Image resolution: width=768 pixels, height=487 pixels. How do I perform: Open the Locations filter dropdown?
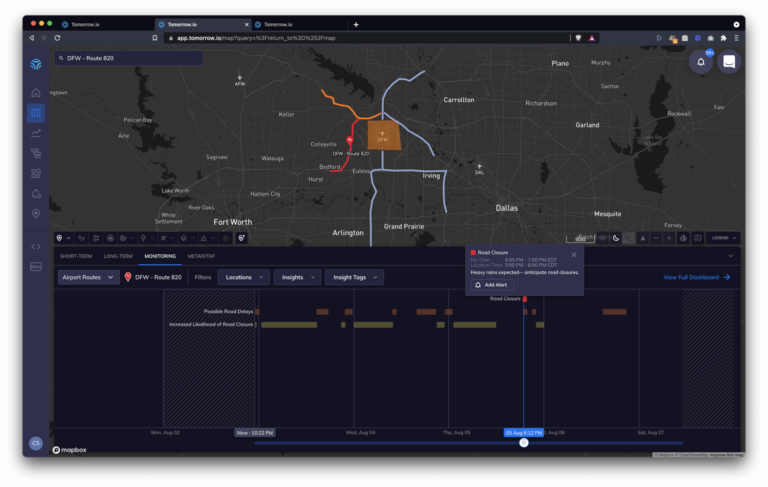tap(244, 277)
